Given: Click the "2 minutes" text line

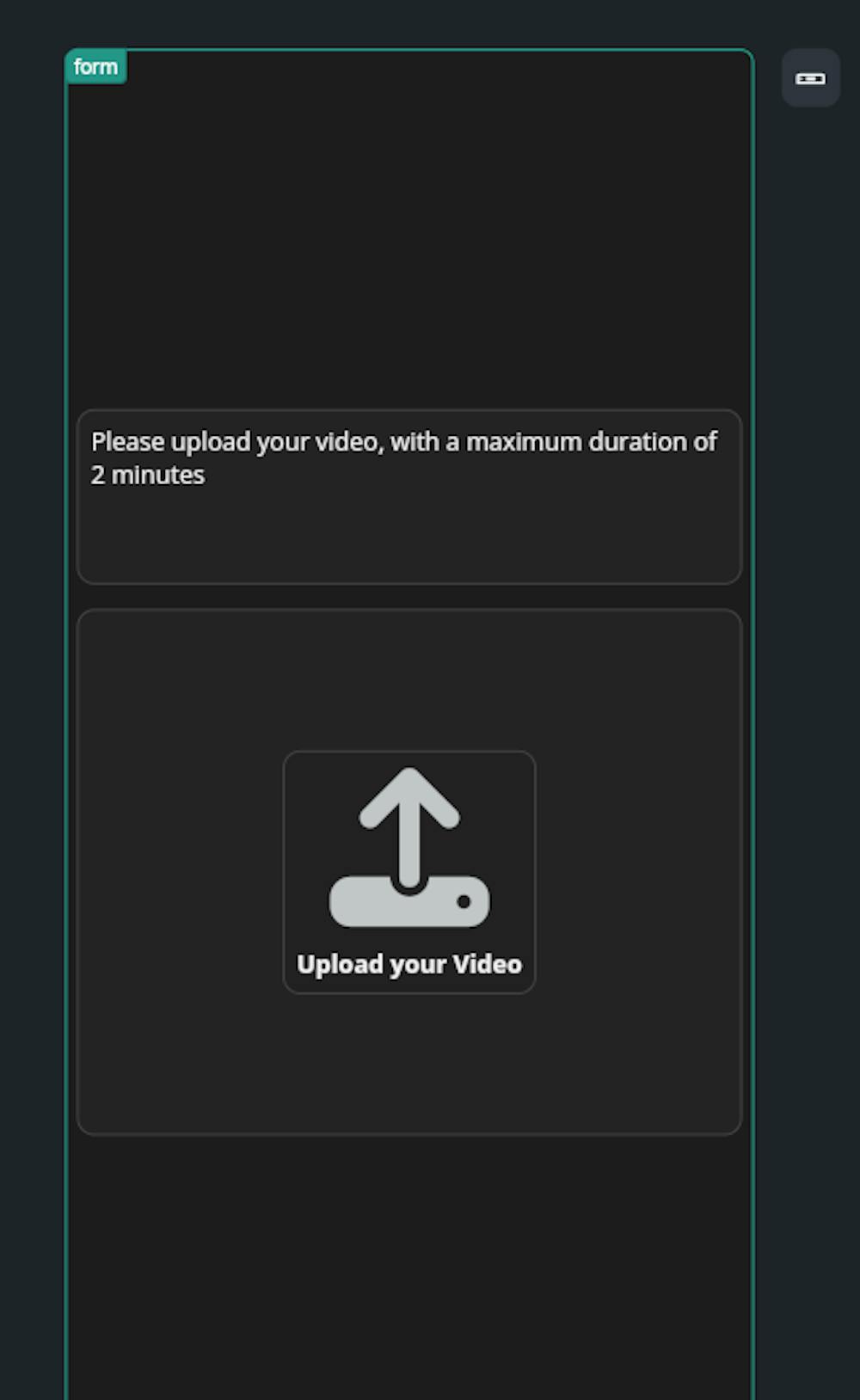Looking at the screenshot, I should [x=148, y=475].
